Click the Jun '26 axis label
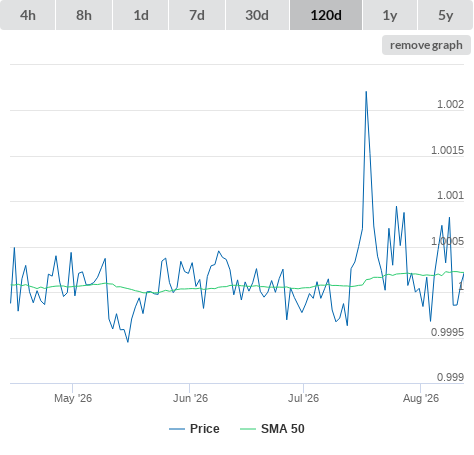The height and width of the screenshot is (455, 474). pos(190,398)
